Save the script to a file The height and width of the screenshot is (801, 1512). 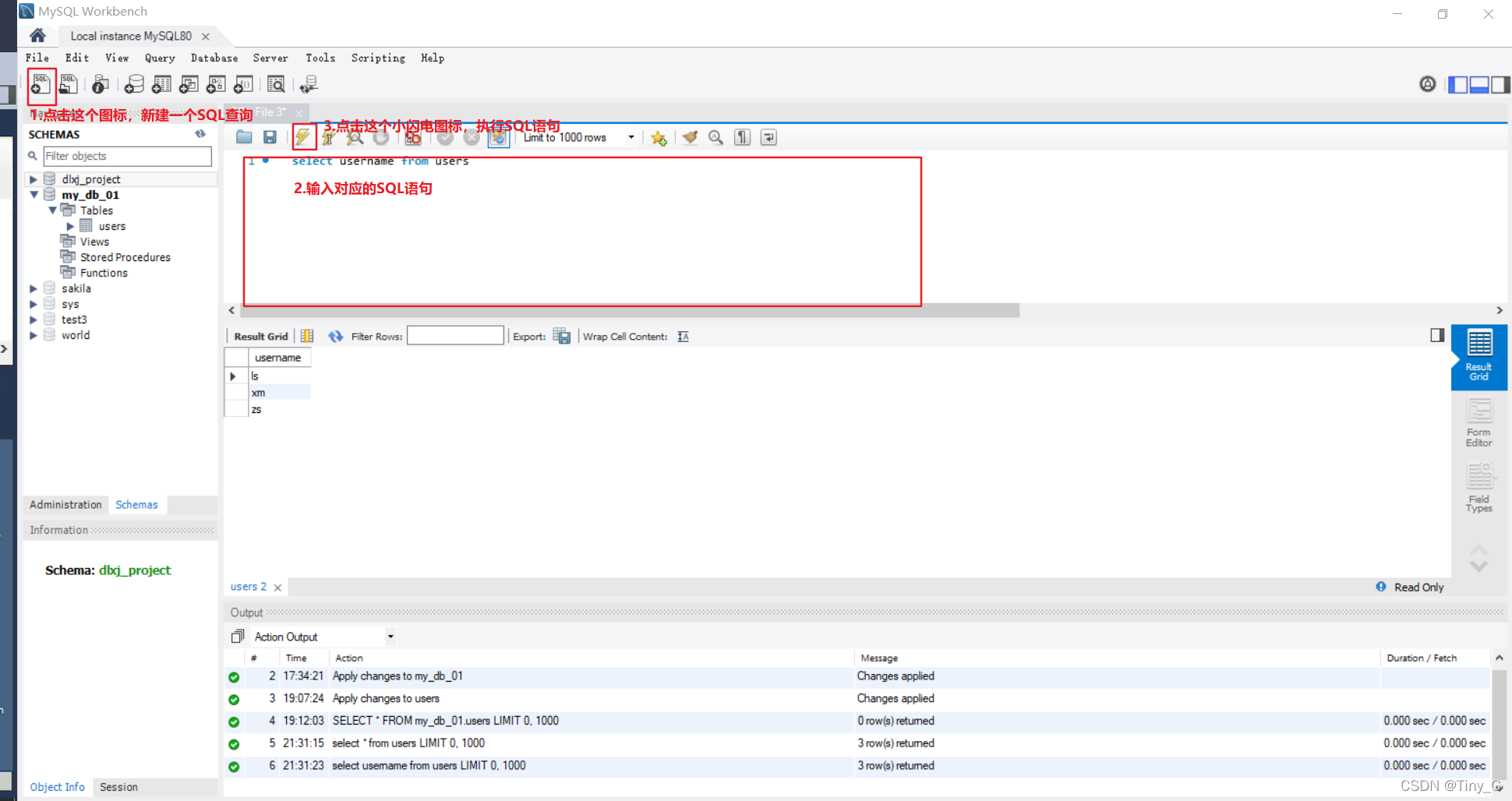pyautogui.click(x=270, y=137)
